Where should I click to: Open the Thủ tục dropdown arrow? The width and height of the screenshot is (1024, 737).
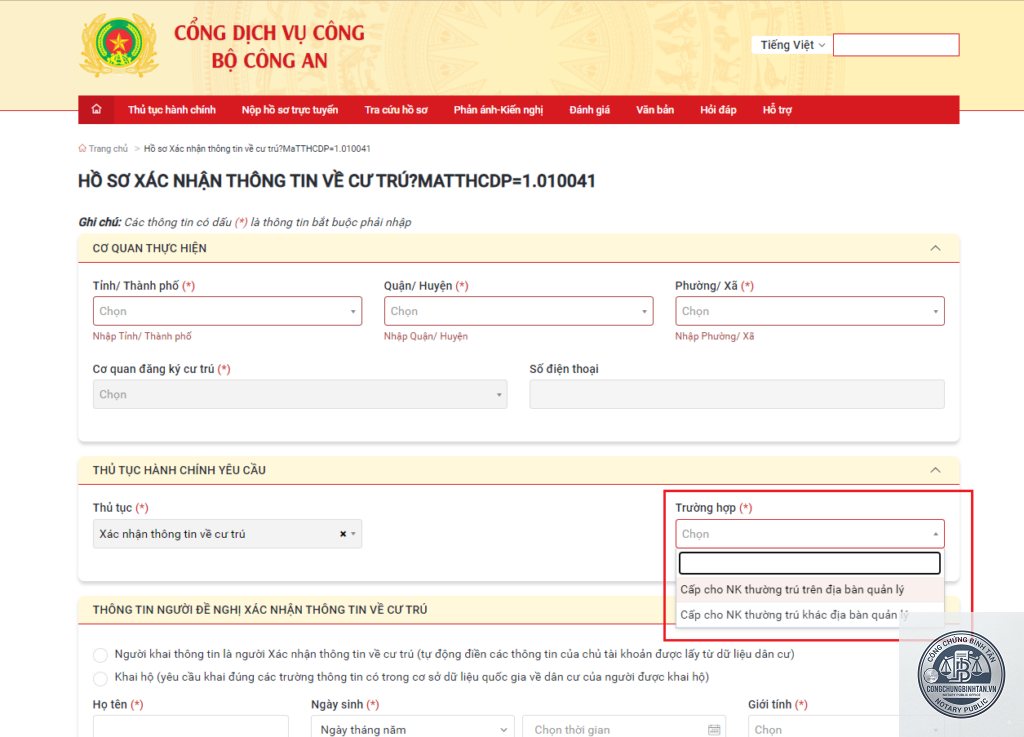[353, 534]
